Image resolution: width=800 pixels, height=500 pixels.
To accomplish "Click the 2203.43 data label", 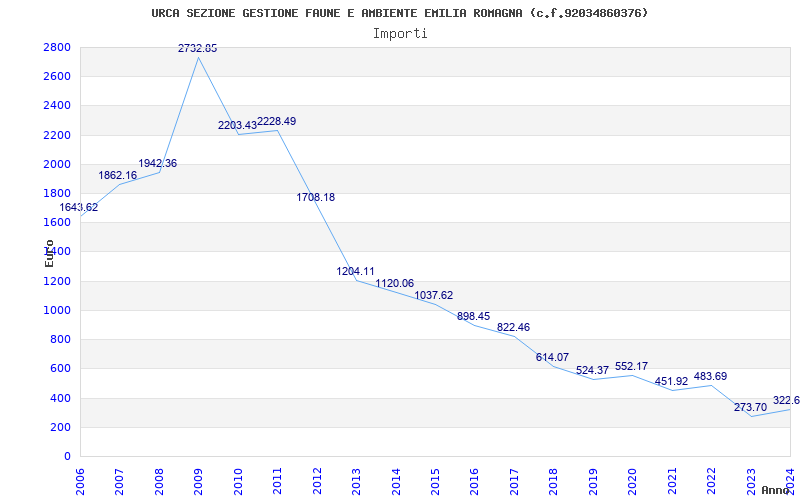I will (237, 126).
